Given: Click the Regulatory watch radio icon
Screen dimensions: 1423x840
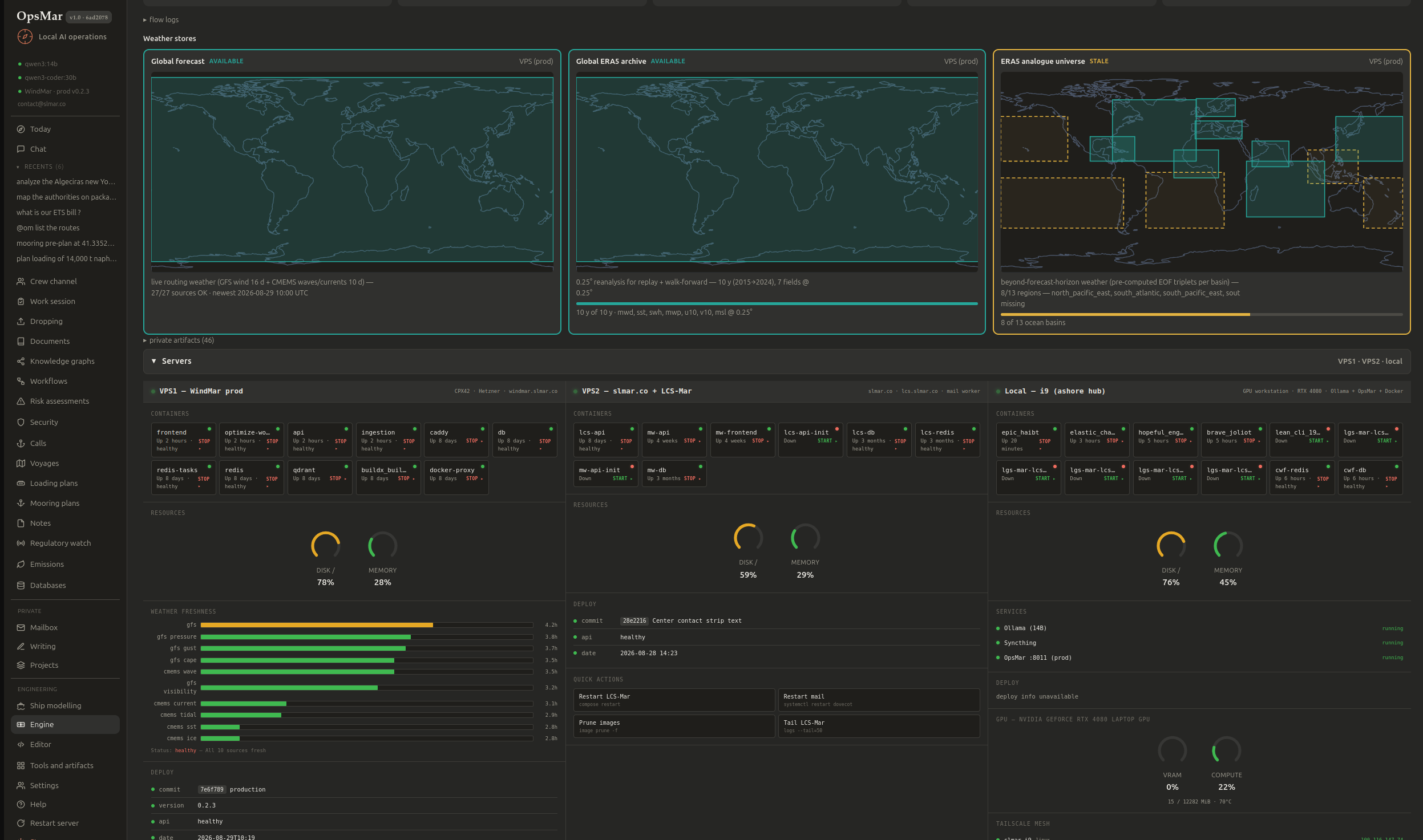Looking at the screenshot, I should coord(21,543).
